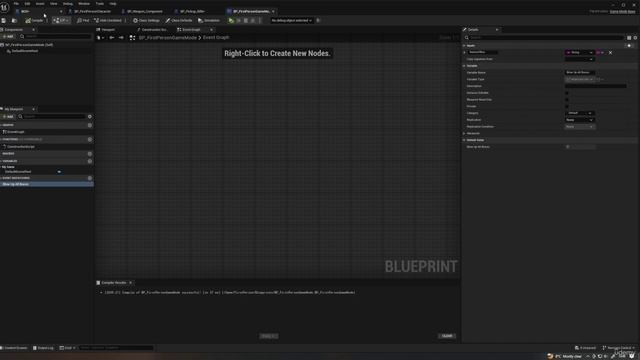Add a new function with the plus icon
This screenshot has height=360, width=640.
tap(90, 140)
